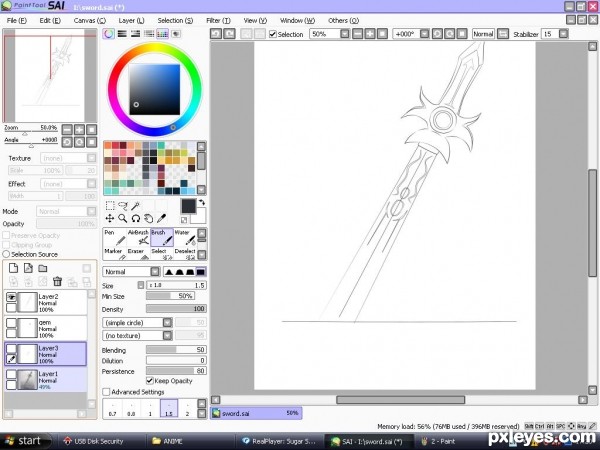
Task: Switch to sword.sai document tab
Action: click(256, 413)
